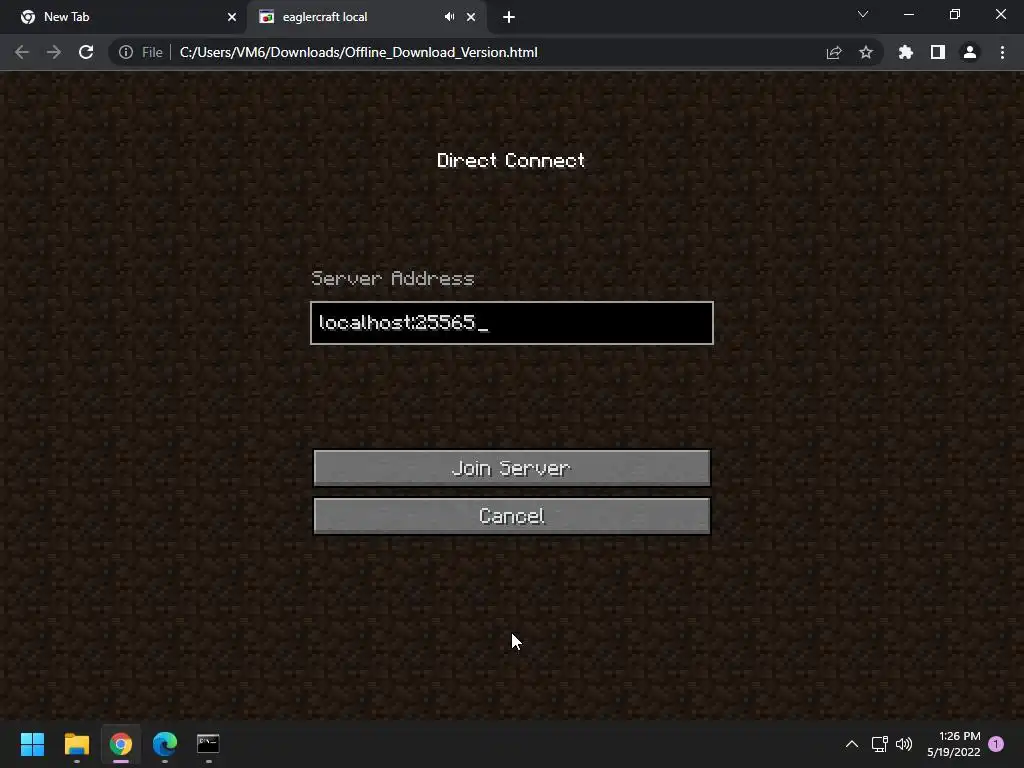The image size is (1024, 768).
Task: Open the Windows Start menu
Action: click(32, 744)
